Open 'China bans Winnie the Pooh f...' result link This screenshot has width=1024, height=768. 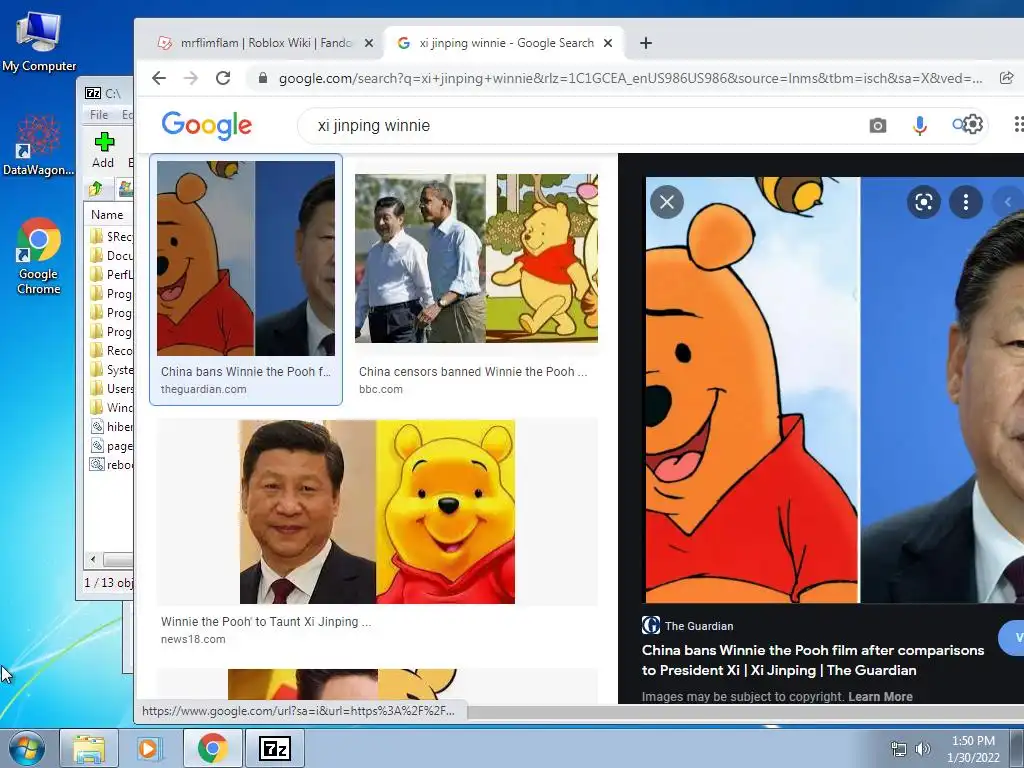point(246,372)
